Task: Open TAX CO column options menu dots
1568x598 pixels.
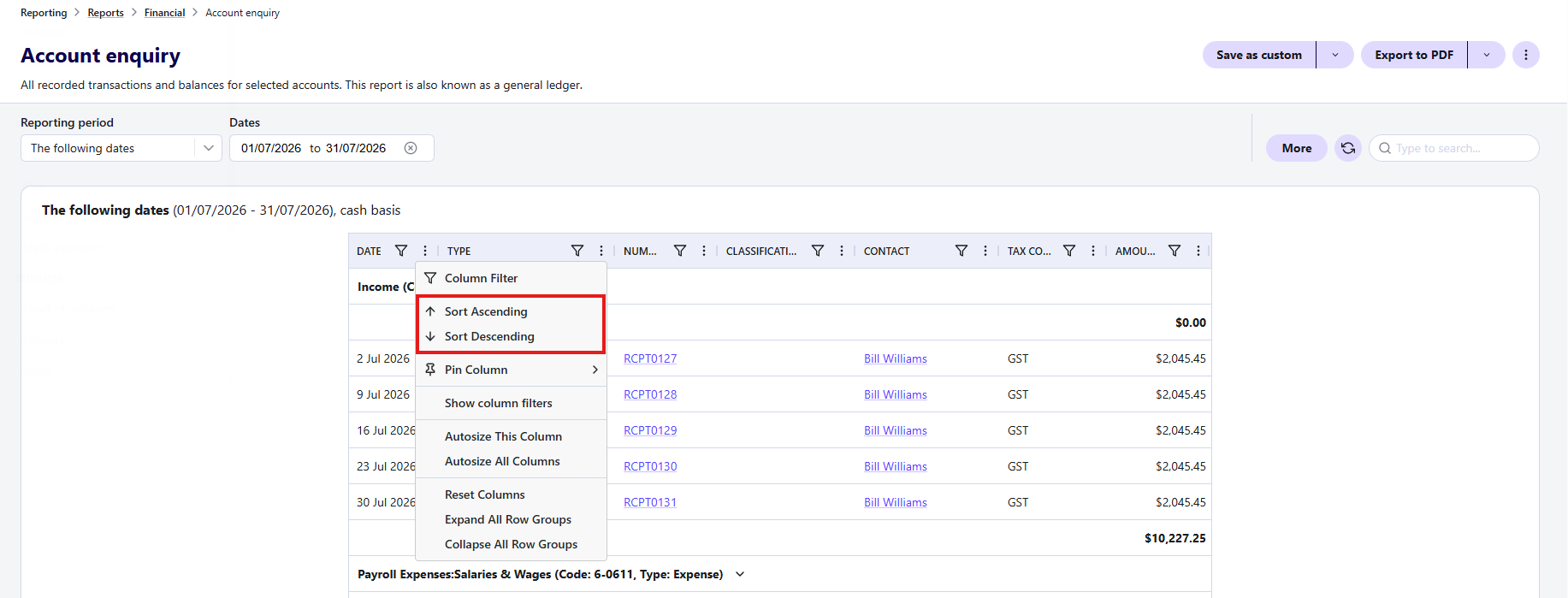Action: tap(1093, 251)
